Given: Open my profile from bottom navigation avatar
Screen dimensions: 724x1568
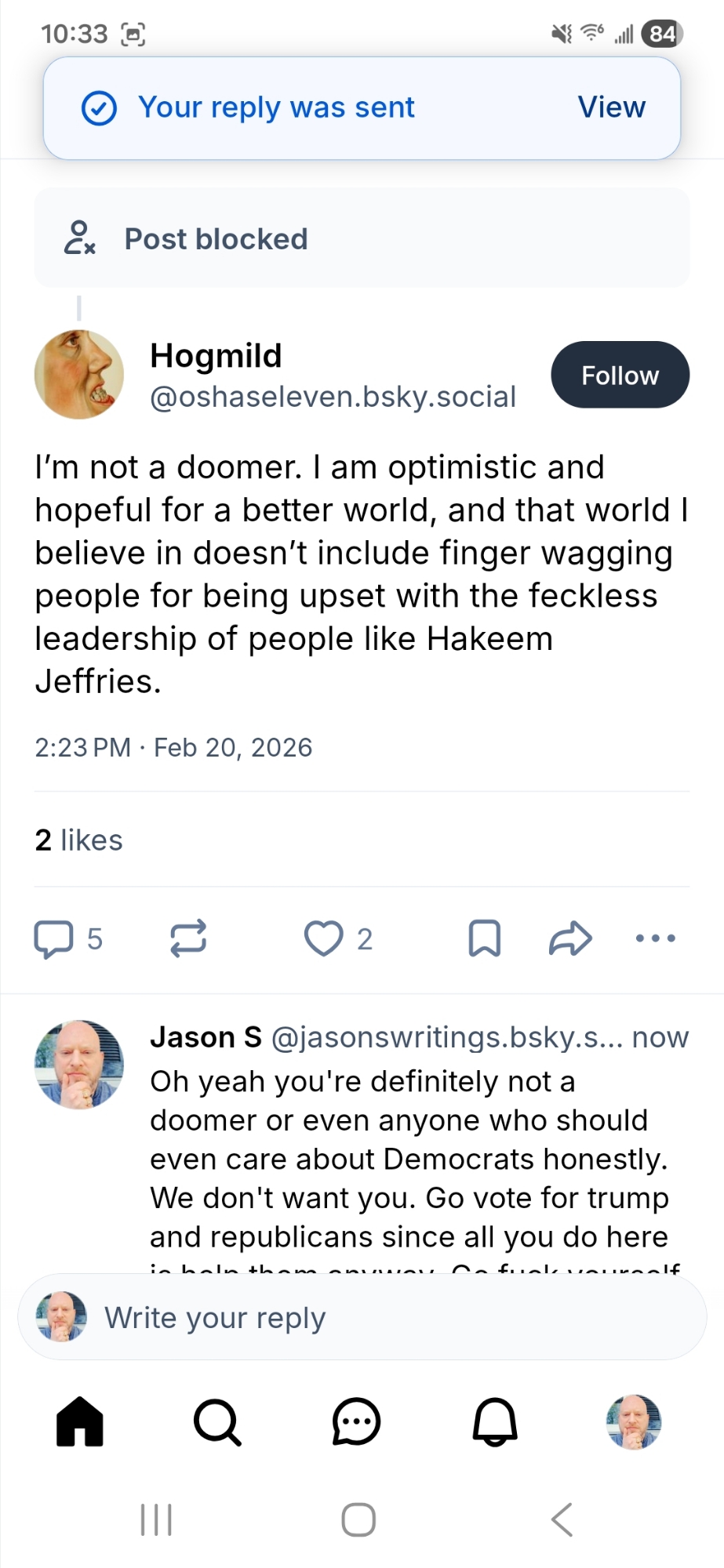Looking at the screenshot, I should (633, 1421).
